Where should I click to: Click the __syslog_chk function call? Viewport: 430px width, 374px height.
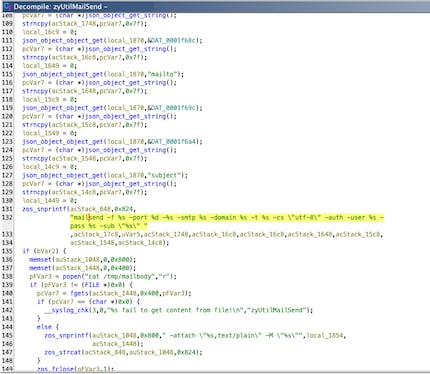pos(66,310)
